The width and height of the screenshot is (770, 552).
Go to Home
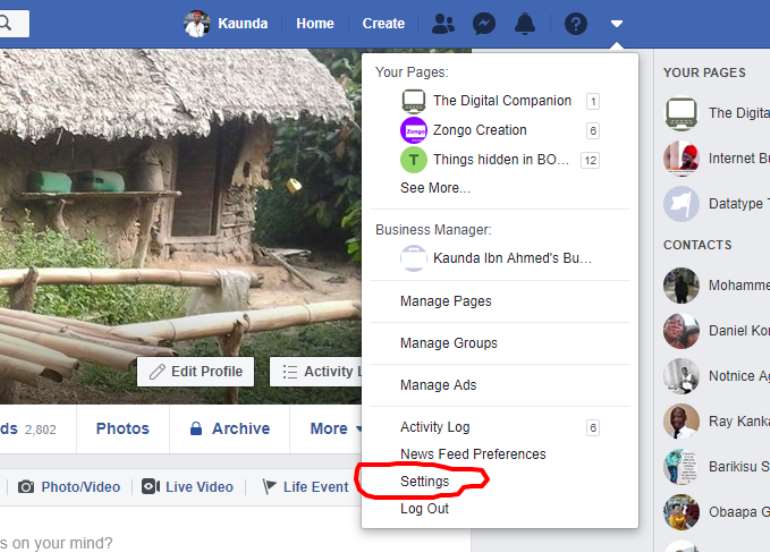coord(315,24)
